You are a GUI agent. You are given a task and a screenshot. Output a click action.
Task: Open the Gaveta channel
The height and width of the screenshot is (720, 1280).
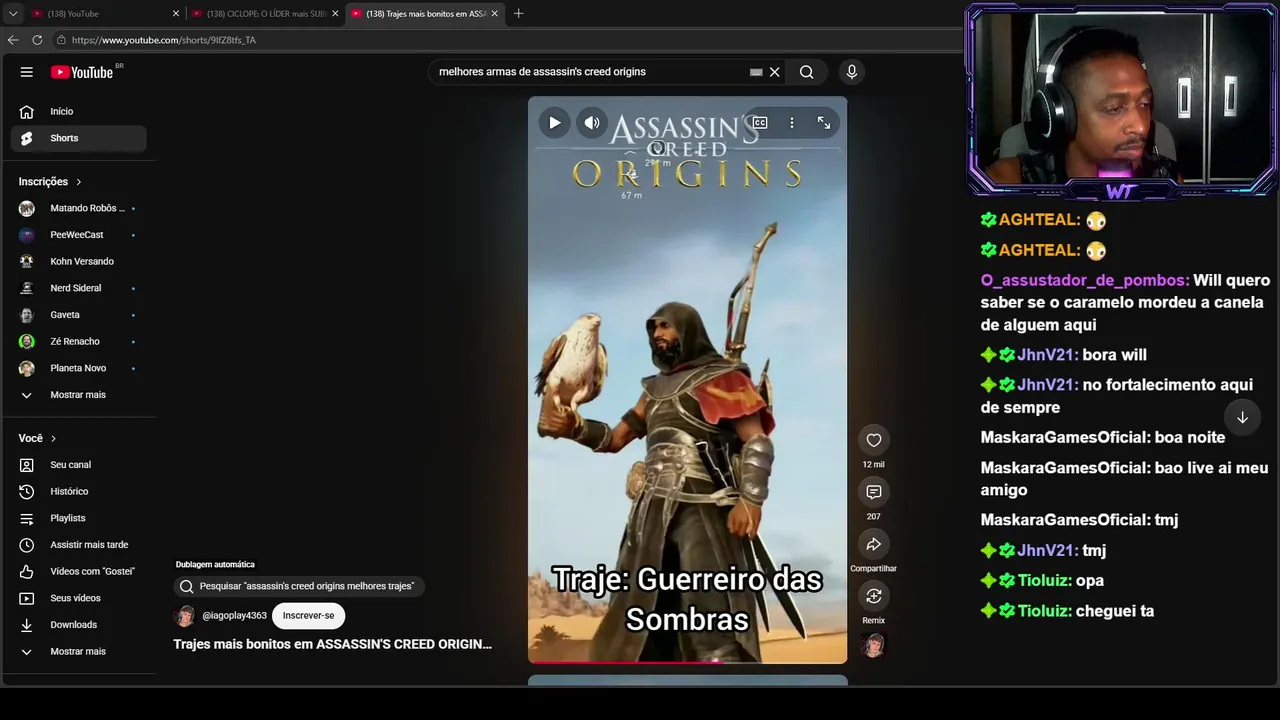coord(78,315)
